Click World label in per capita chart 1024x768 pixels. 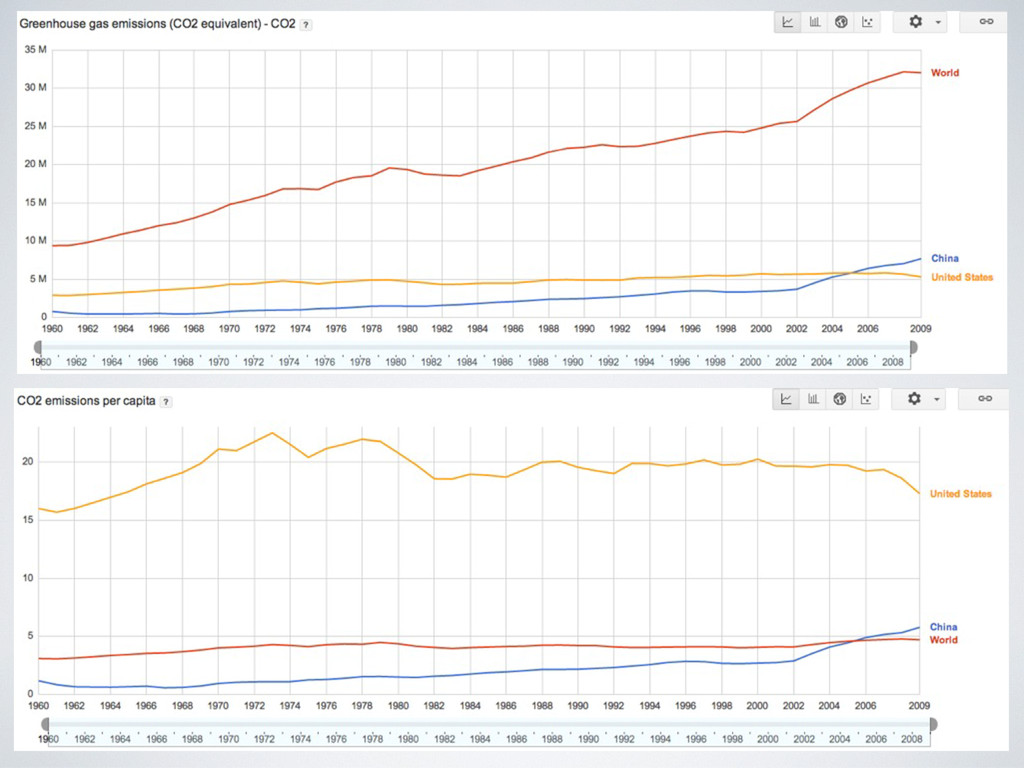pos(944,640)
